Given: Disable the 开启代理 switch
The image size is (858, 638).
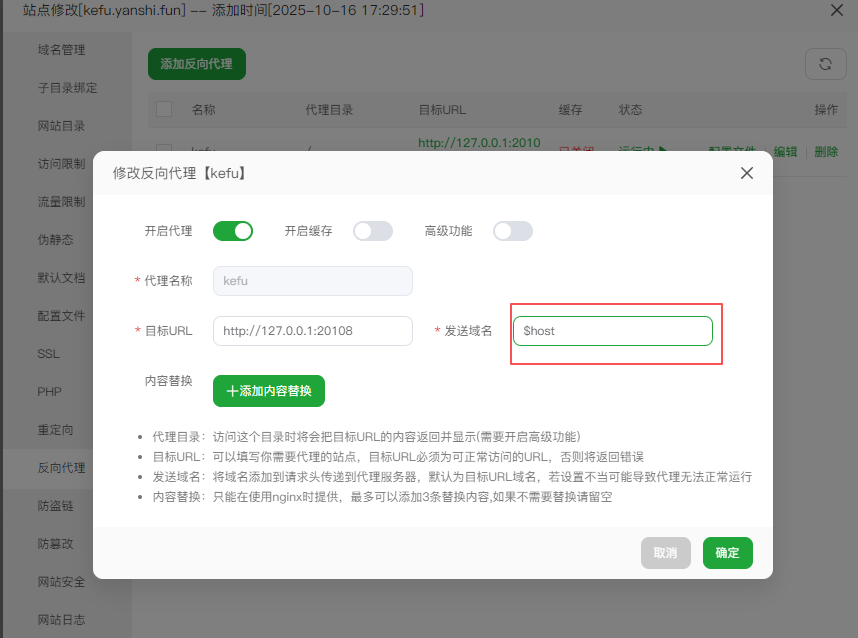Looking at the screenshot, I should click(233, 230).
